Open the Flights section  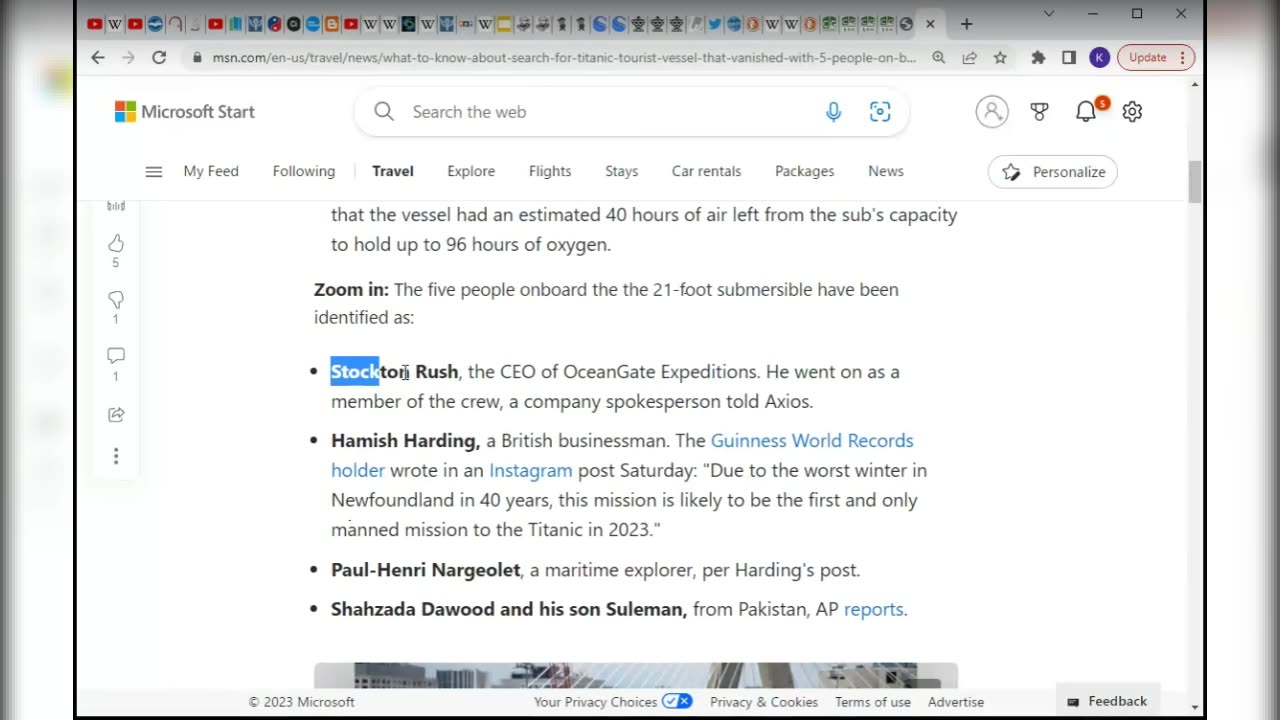point(550,172)
